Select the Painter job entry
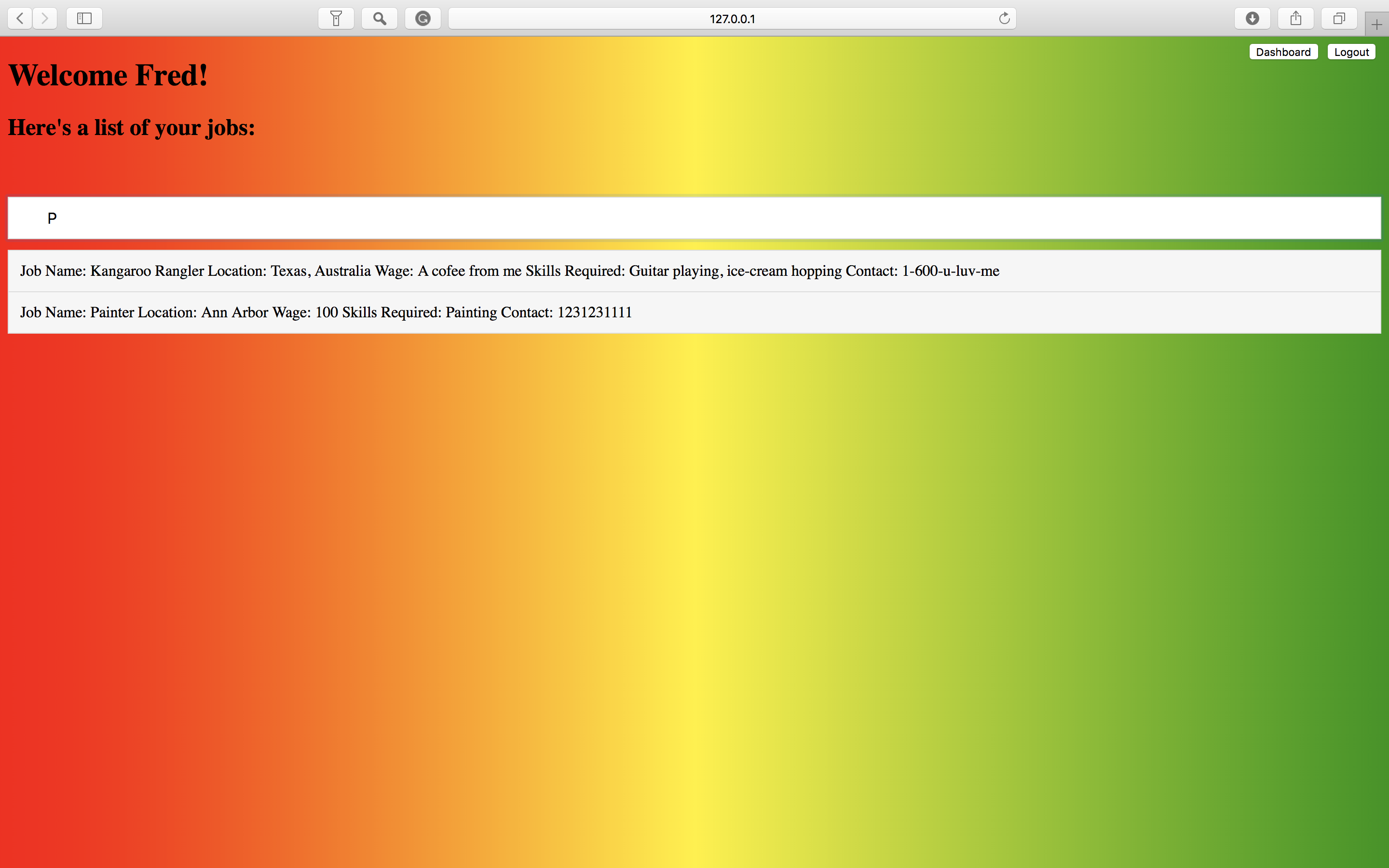 click(x=326, y=312)
